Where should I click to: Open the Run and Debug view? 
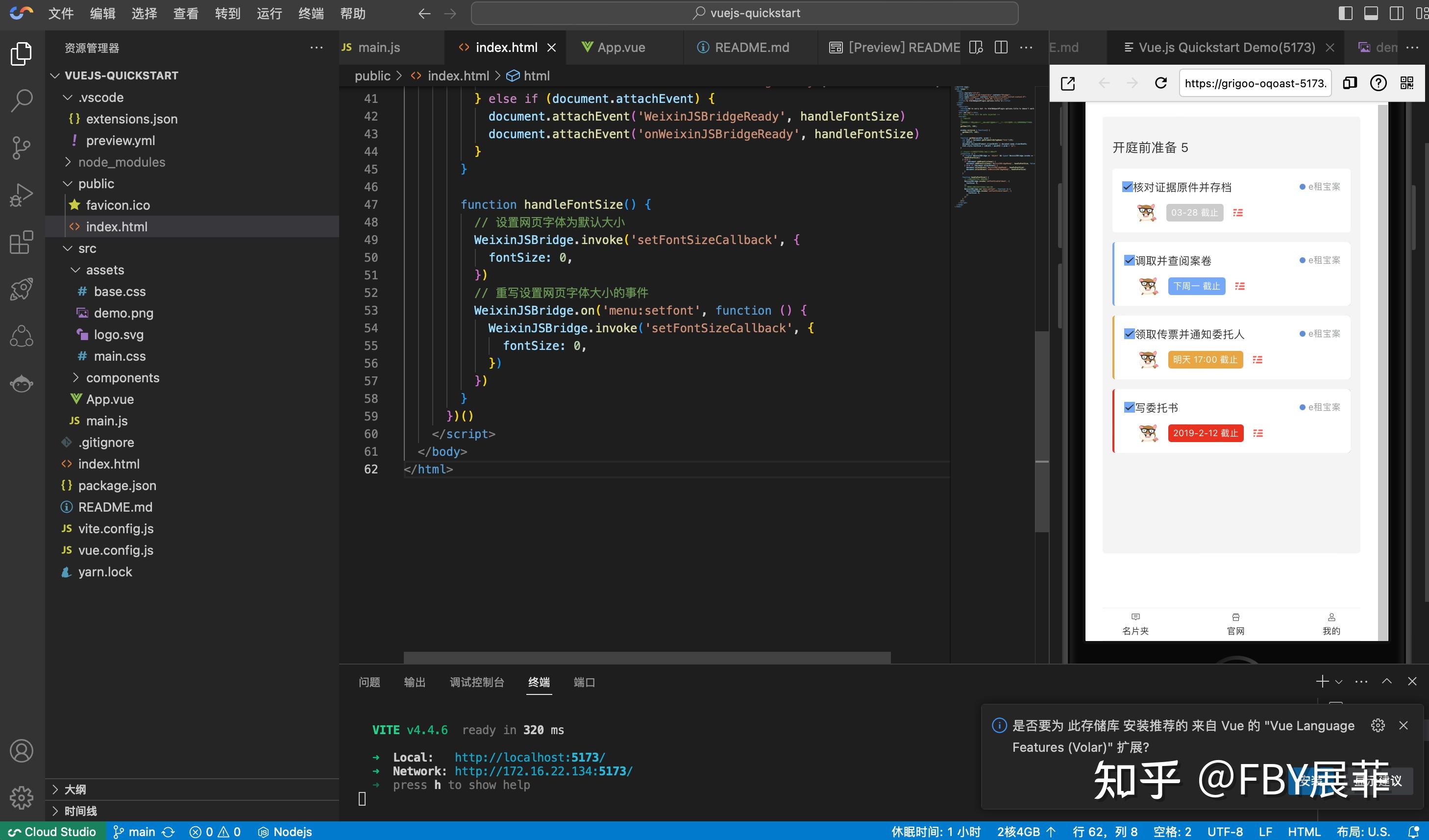(22, 195)
